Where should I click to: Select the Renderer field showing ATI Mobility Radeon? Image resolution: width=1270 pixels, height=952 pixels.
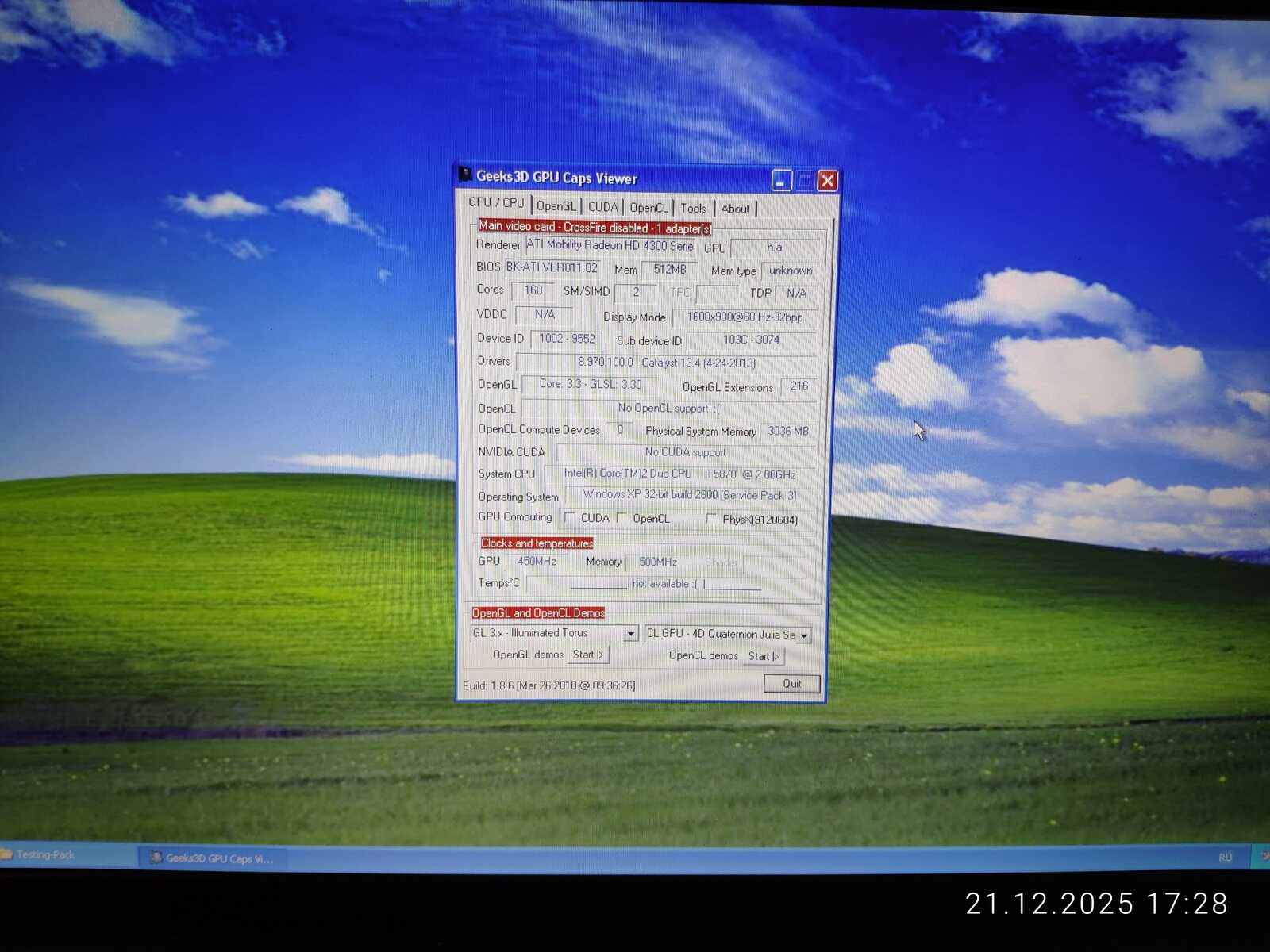(610, 245)
